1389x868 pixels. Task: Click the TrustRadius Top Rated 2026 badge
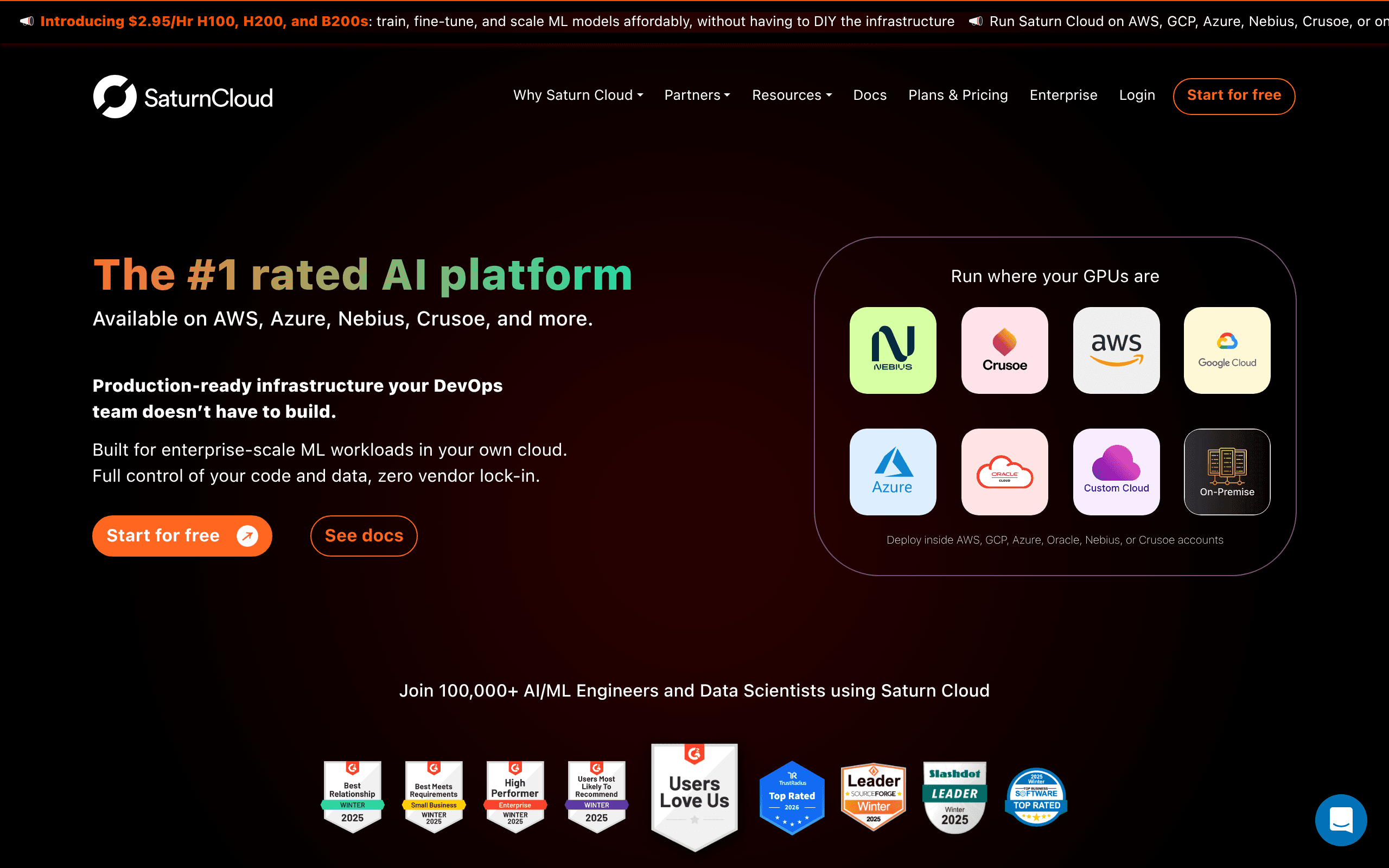[x=792, y=797]
